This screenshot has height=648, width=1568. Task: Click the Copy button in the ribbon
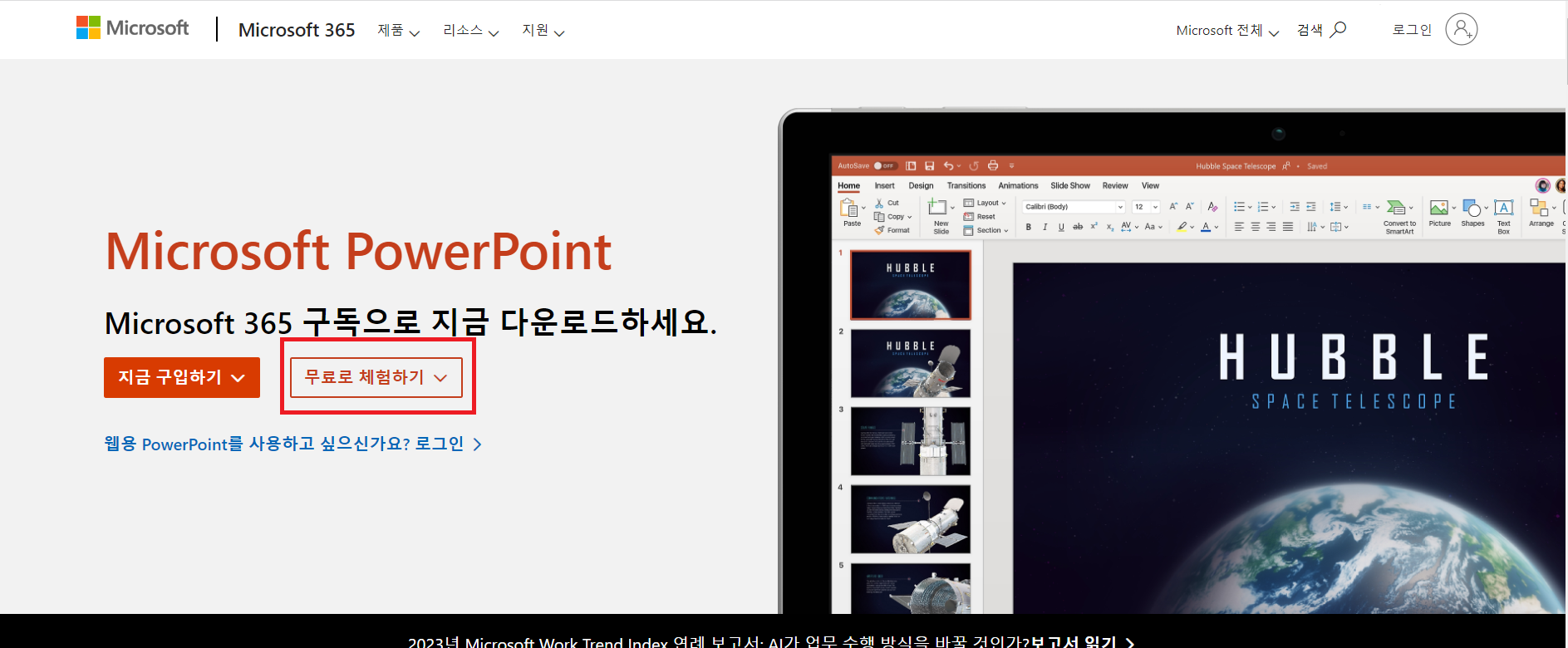(893, 217)
